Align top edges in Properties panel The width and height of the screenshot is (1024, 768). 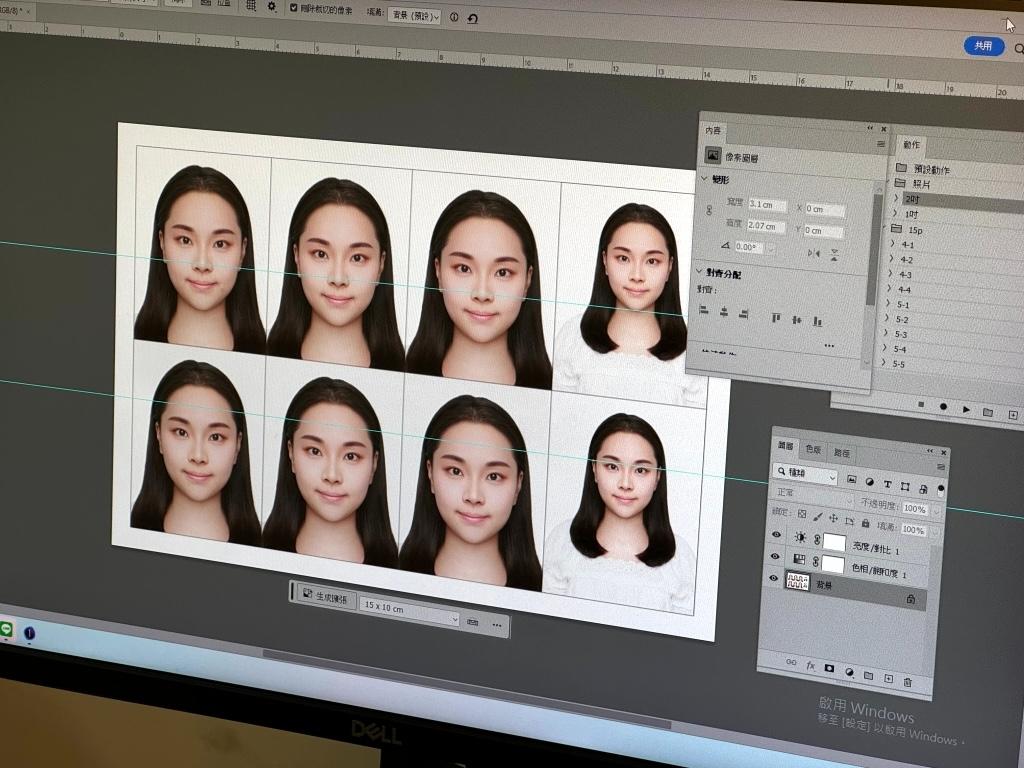coord(776,318)
